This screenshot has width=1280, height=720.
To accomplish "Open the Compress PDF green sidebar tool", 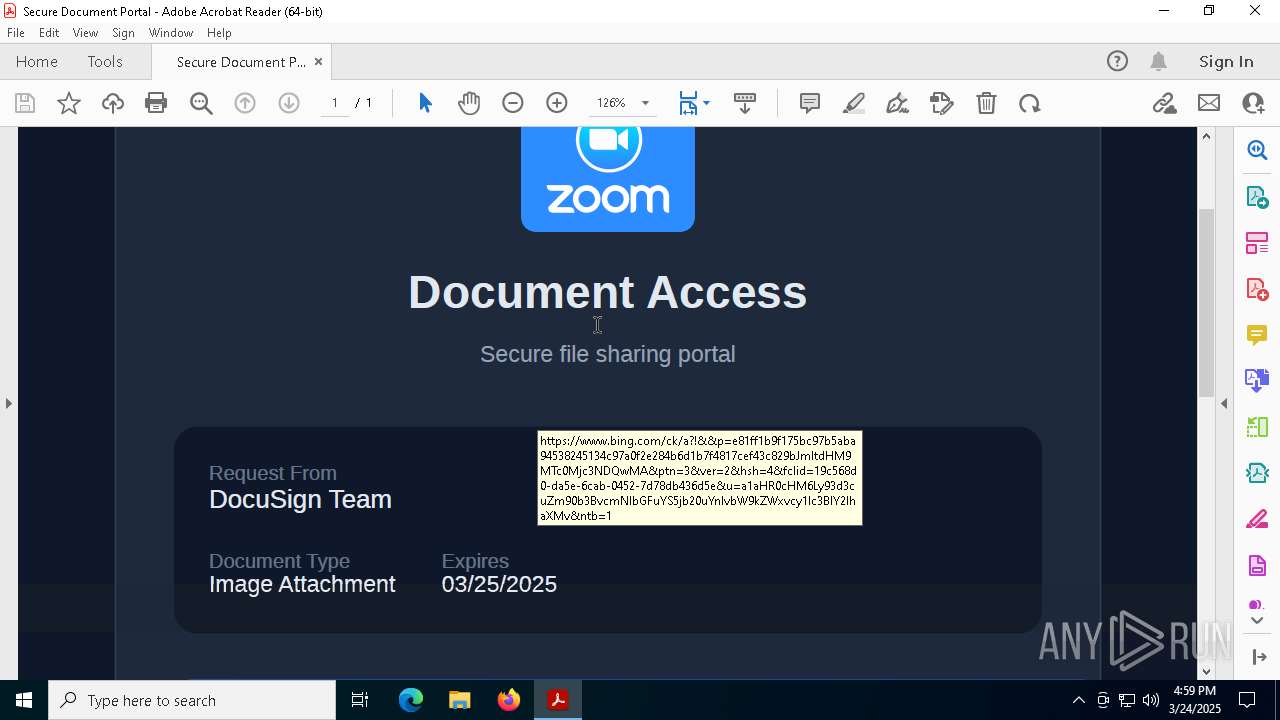I will tap(1257, 427).
